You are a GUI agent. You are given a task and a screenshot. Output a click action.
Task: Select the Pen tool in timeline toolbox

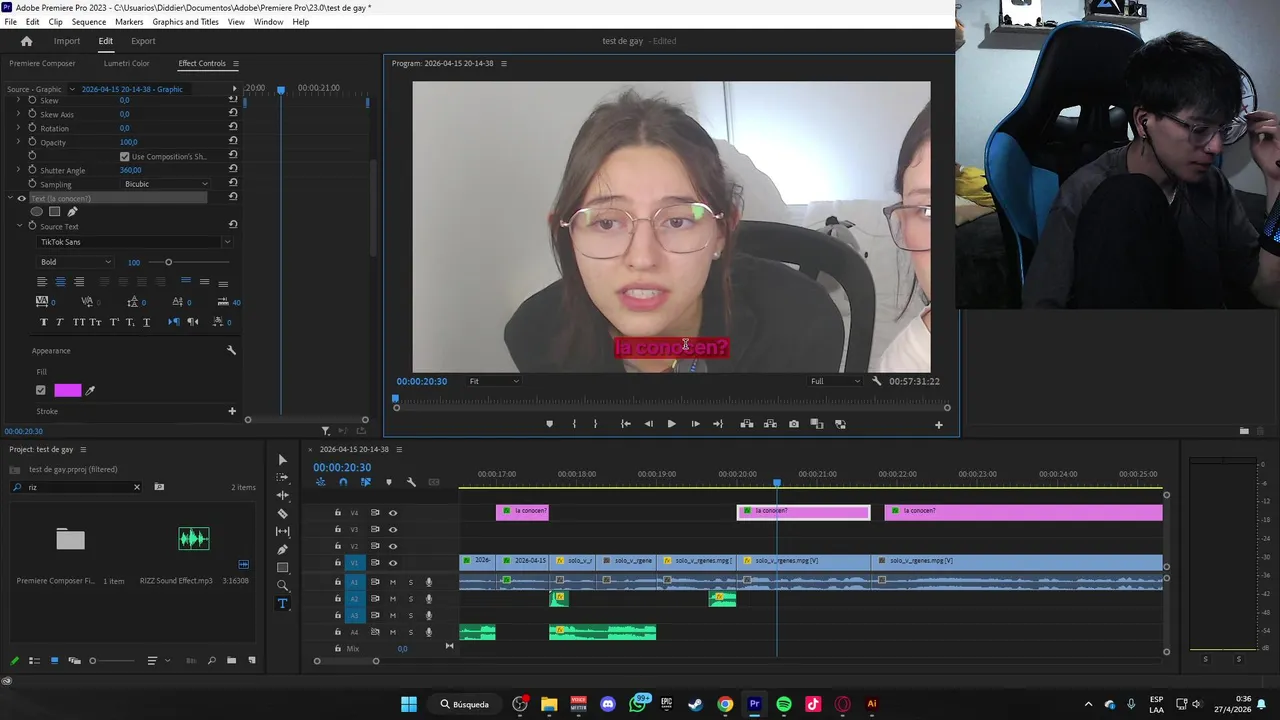tap(283, 549)
